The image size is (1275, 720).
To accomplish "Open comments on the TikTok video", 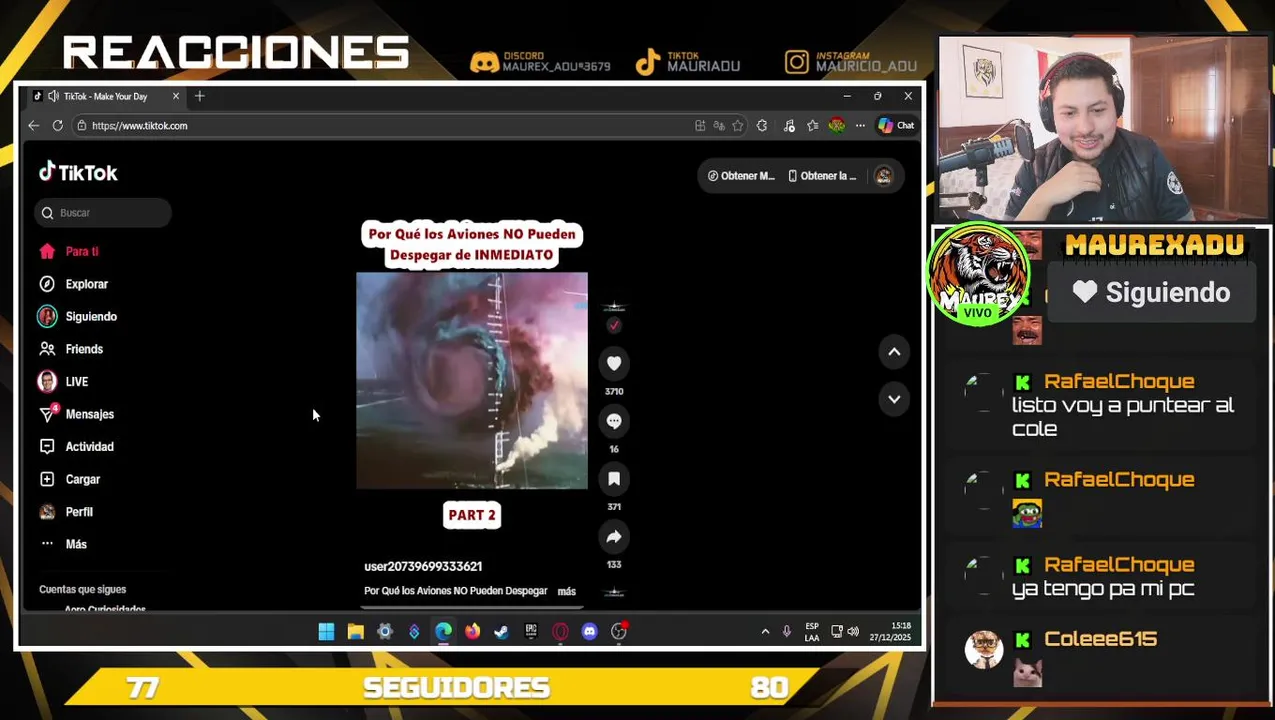I will tap(614, 422).
